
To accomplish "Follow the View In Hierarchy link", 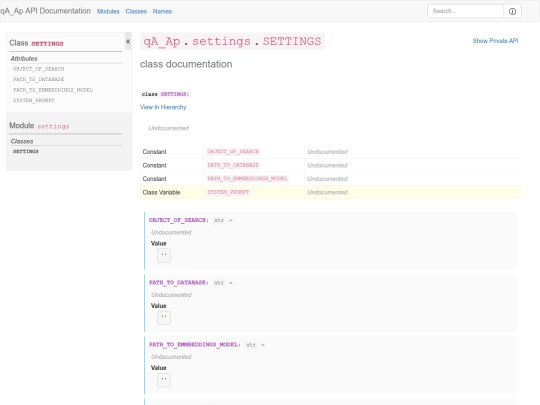I will tap(163, 107).
